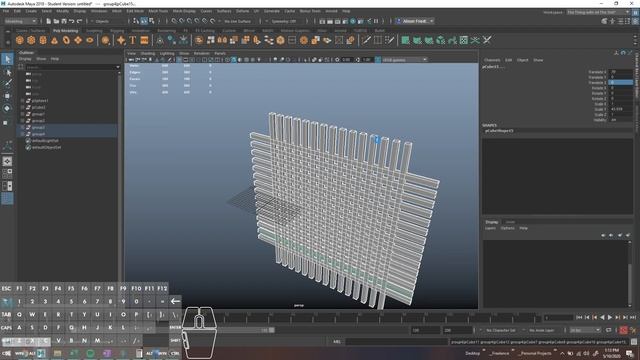640x360 pixels.
Task: Click the range slider end handle
Action: [x=271, y=330]
